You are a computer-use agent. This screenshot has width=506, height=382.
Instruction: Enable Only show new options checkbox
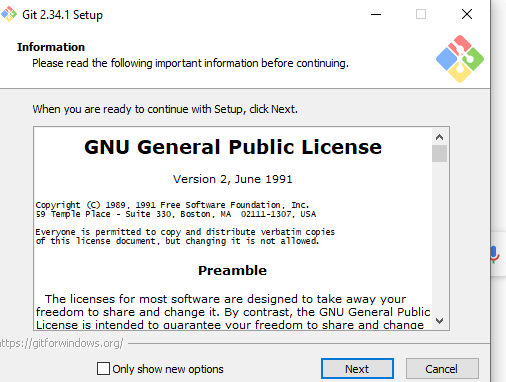click(103, 369)
